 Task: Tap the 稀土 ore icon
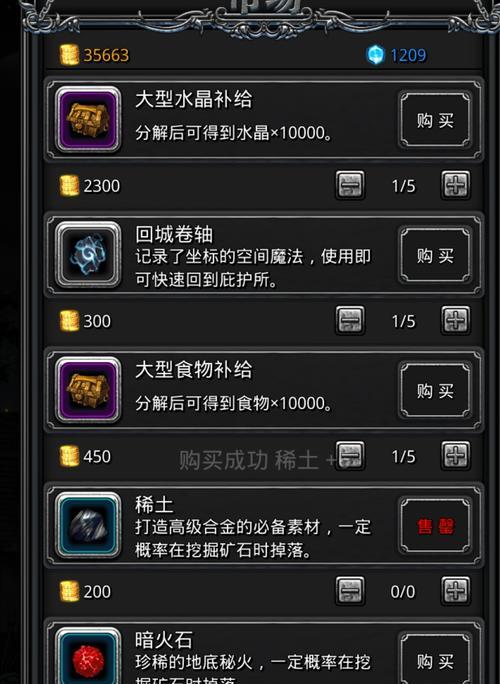pyautogui.click(x=88, y=525)
